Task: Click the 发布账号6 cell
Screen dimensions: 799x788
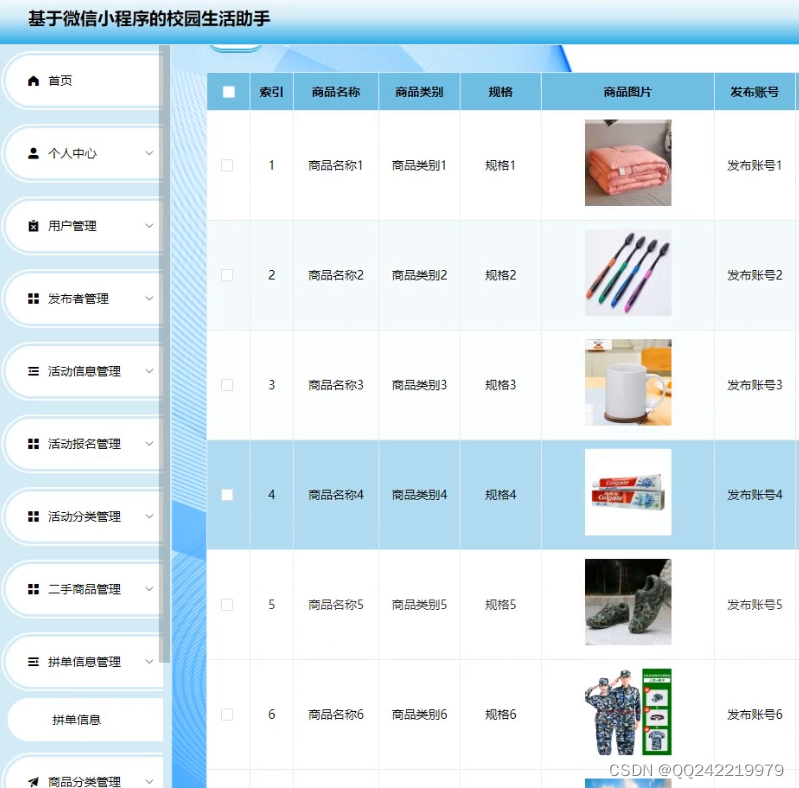Action: click(755, 715)
